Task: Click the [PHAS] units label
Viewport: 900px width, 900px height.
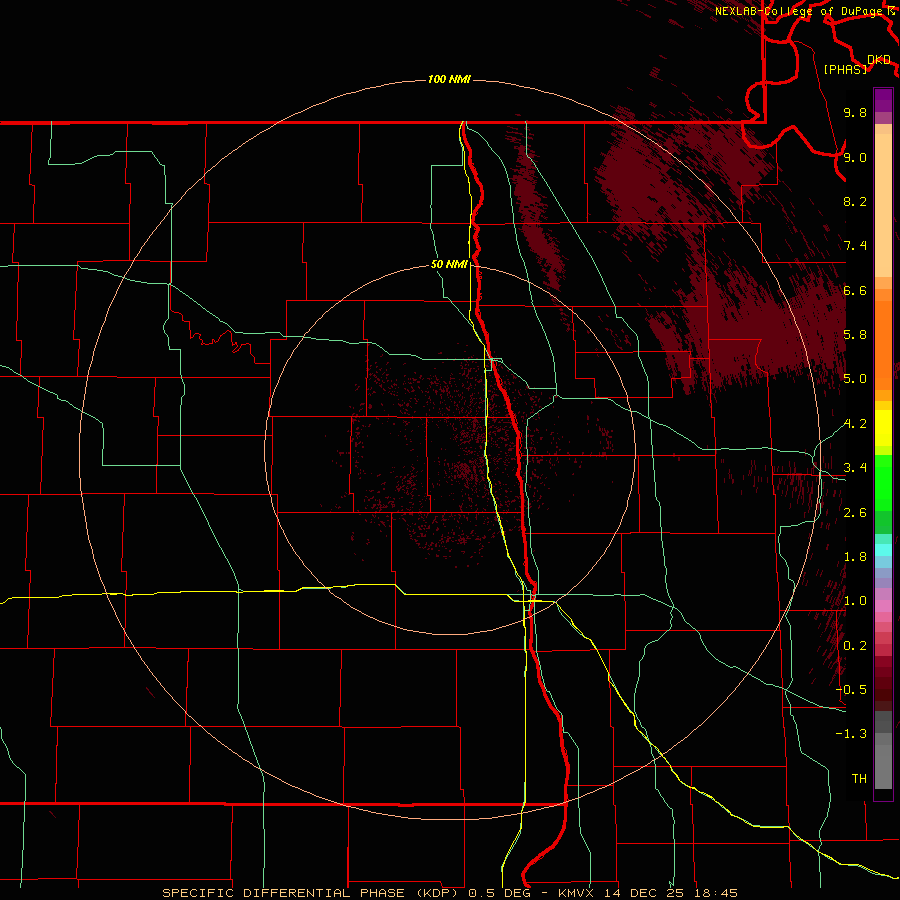Action: coord(845,69)
